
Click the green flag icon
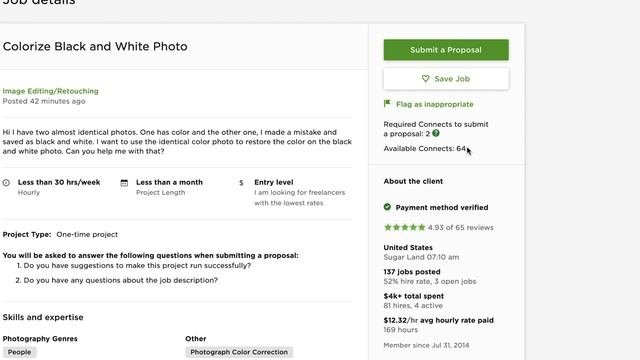[387, 104]
